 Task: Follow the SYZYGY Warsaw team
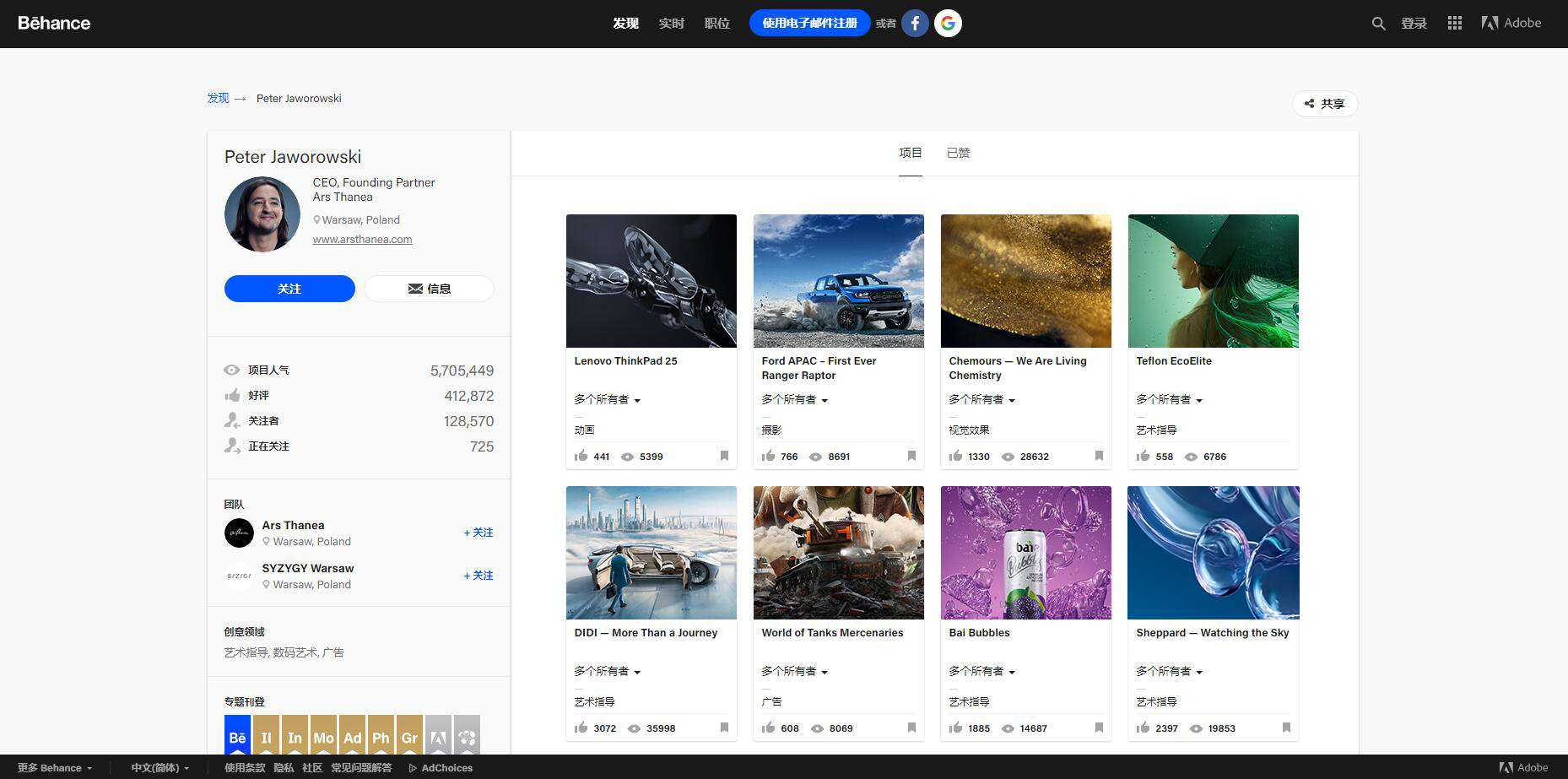[479, 576]
